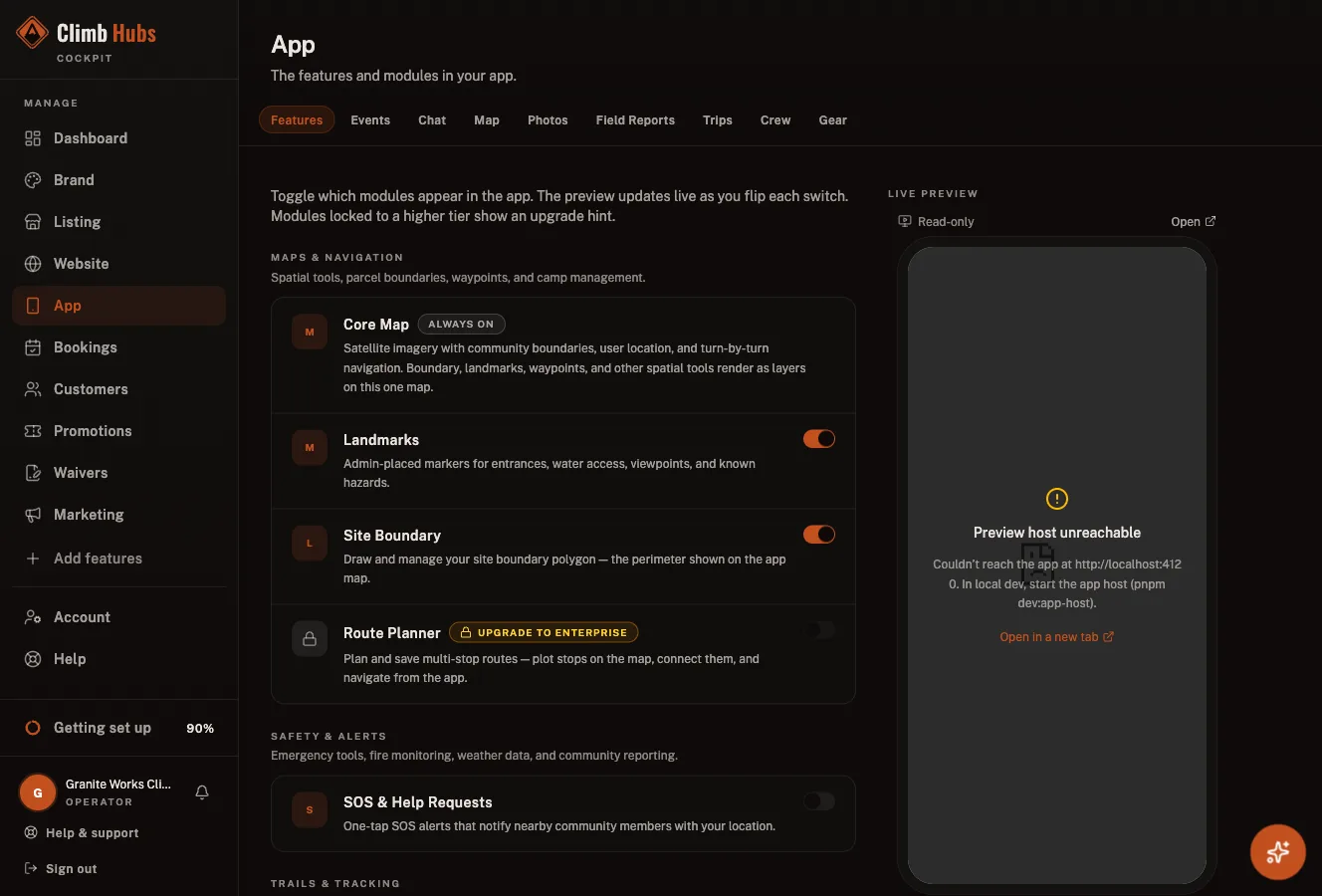Click the Granite Works operator name
This screenshot has height=896, width=1322.
tap(118, 784)
